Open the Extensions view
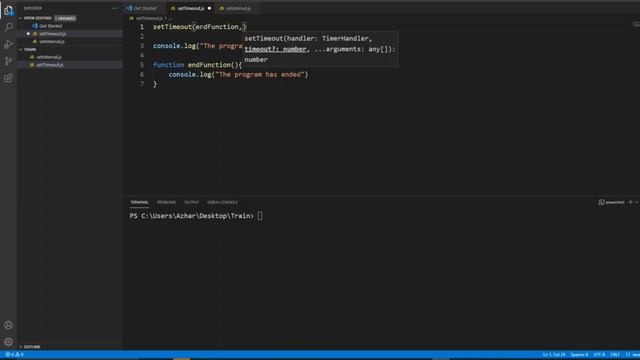This screenshot has width=640, height=360. click(x=9, y=78)
